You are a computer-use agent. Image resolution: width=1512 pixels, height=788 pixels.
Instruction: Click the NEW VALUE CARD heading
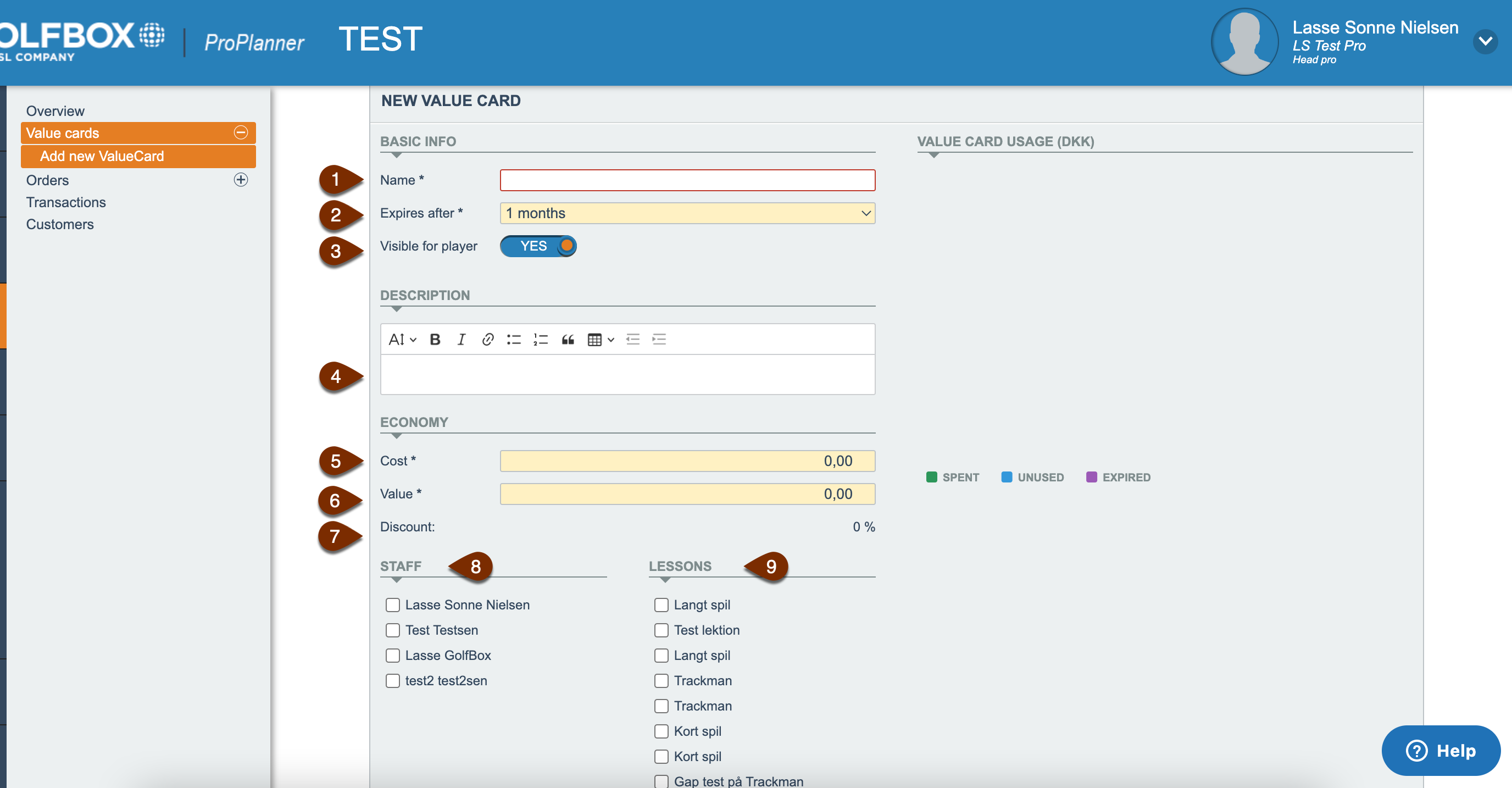coord(451,101)
